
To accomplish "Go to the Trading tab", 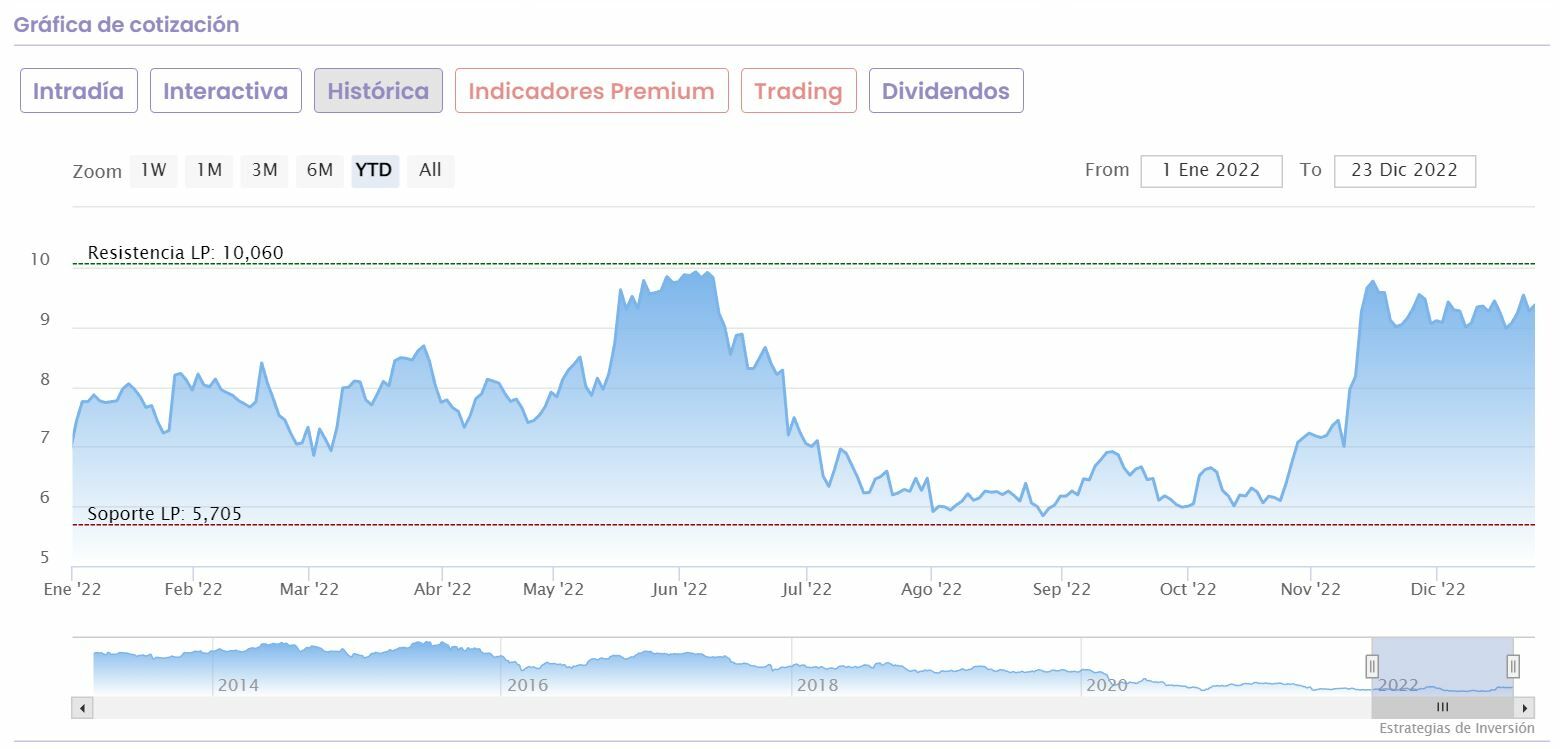I will [798, 91].
